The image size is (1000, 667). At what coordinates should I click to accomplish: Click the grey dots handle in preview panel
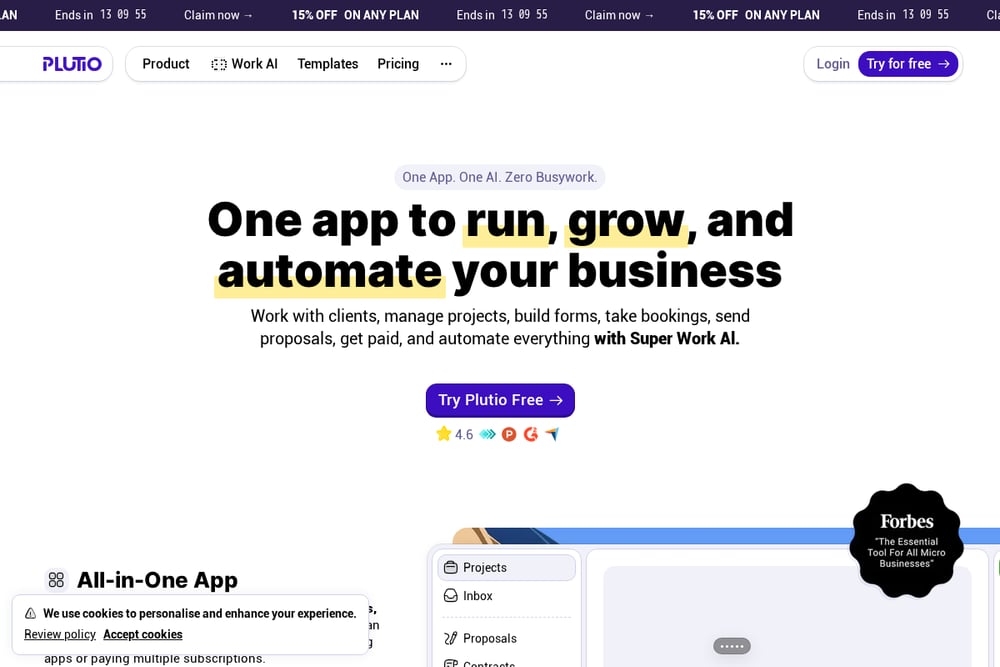[x=732, y=646]
